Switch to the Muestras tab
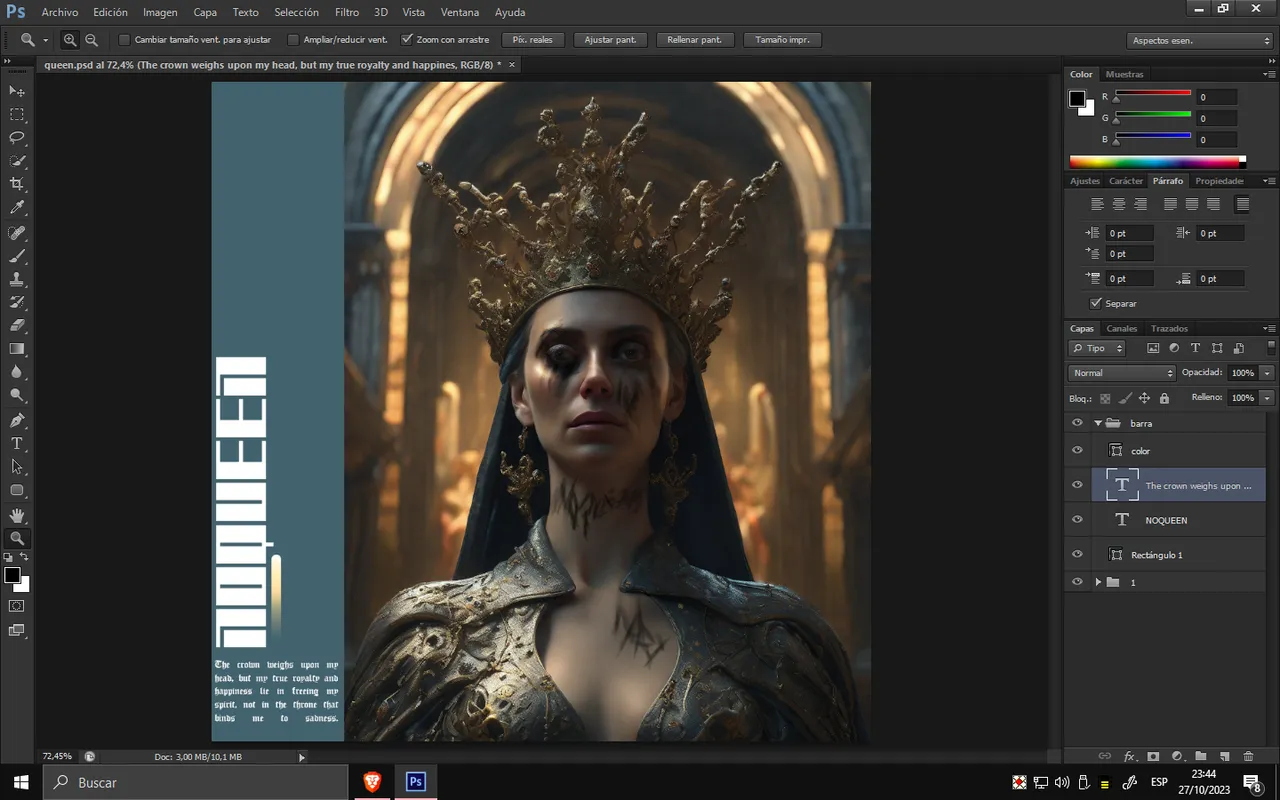The height and width of the screenshot is (800, 1280). click(x=1125, y=74)
